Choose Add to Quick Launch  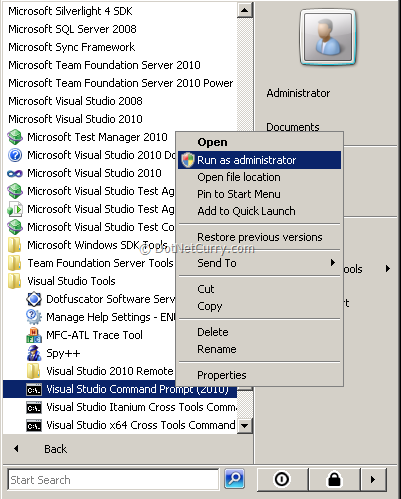click(259, 211)
